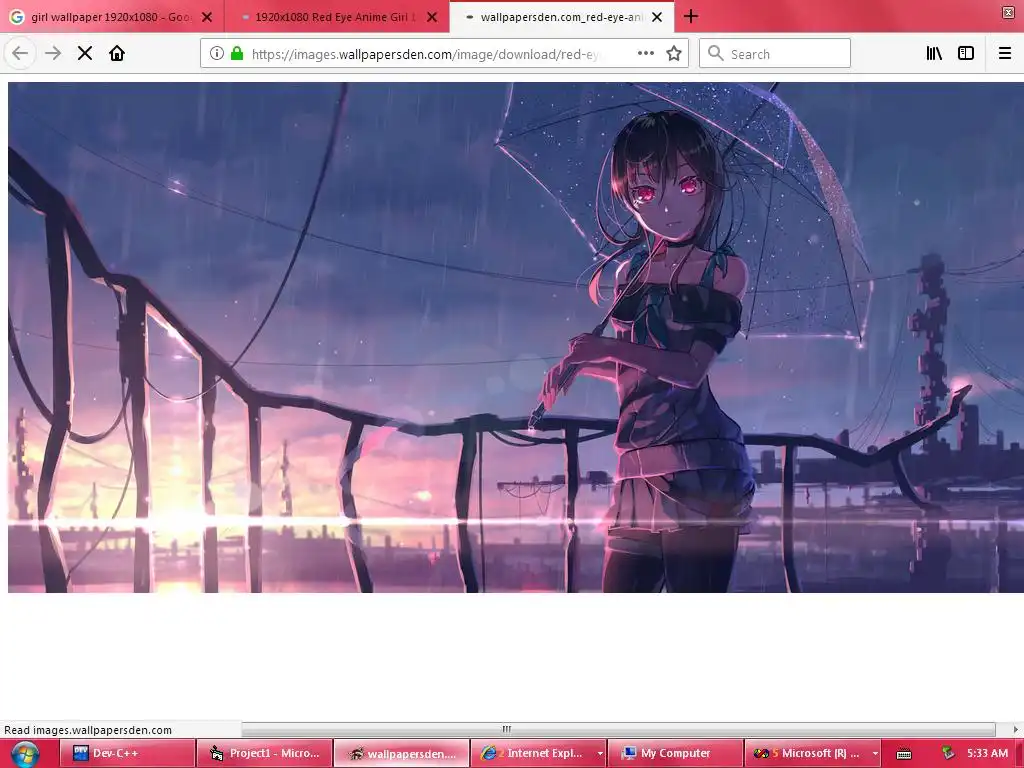Select the wallpapersden.com_red-eye tab
This screenshot has width=1024, height=768.
coord(562,16)
